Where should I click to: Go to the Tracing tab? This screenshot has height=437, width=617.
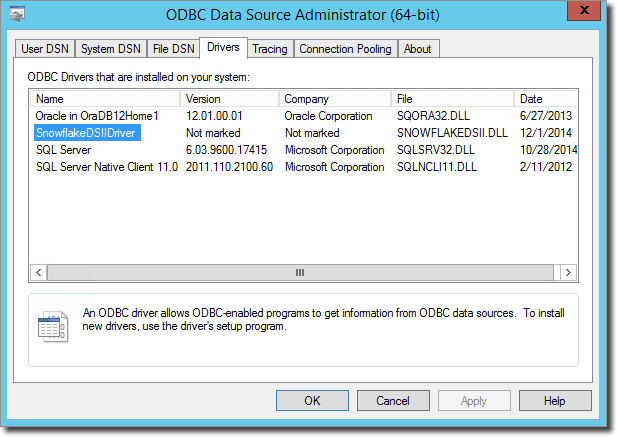coord(270,49)
